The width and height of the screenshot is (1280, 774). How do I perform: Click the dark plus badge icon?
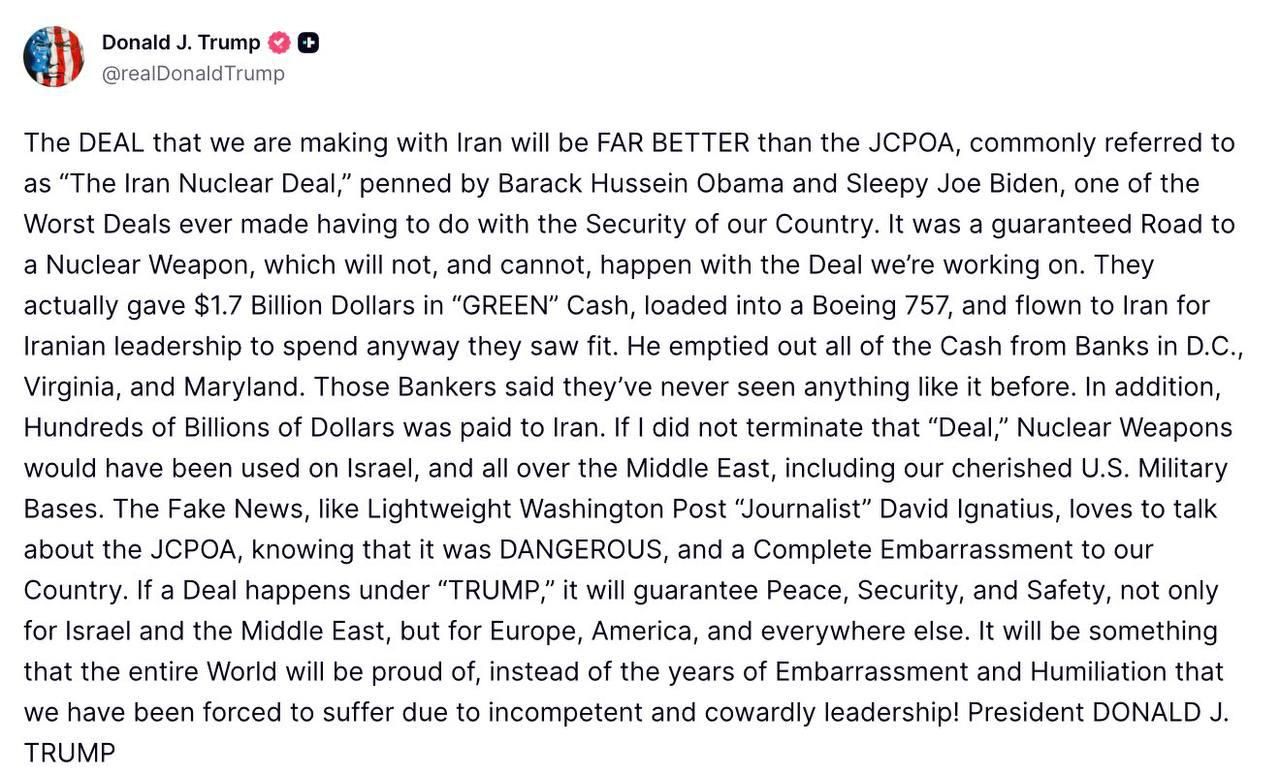[x=309, y=43]
